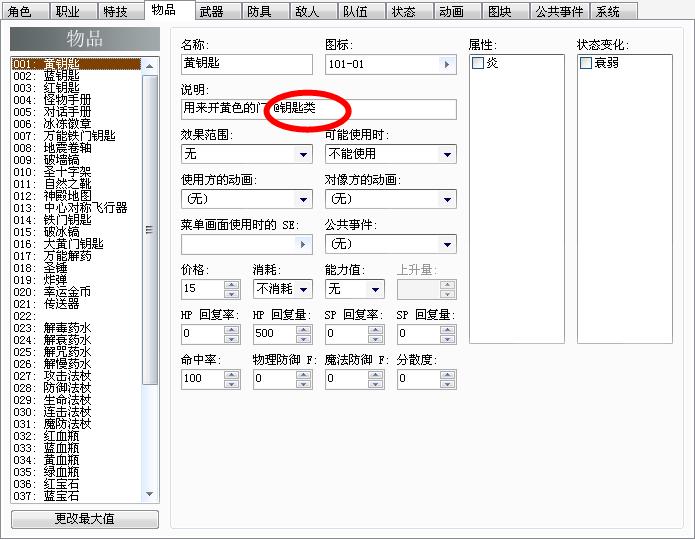Increase 分散度 with up arrow
Screen dimensions: 695x540
tap(448, 375)
